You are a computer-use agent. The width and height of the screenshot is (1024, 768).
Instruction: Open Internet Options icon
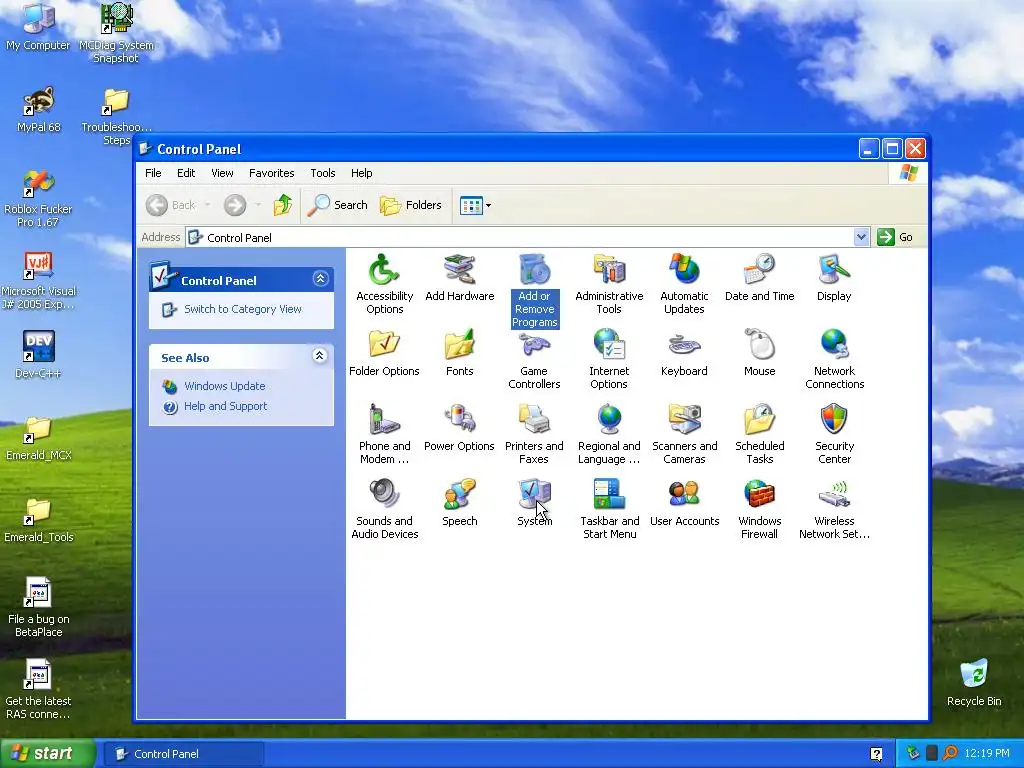coord(609,360)
